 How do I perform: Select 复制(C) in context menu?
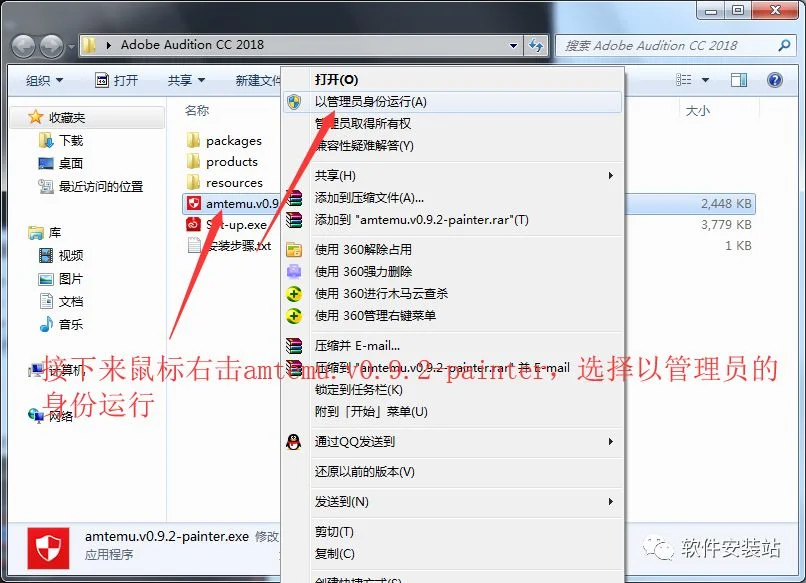(452, 554)
